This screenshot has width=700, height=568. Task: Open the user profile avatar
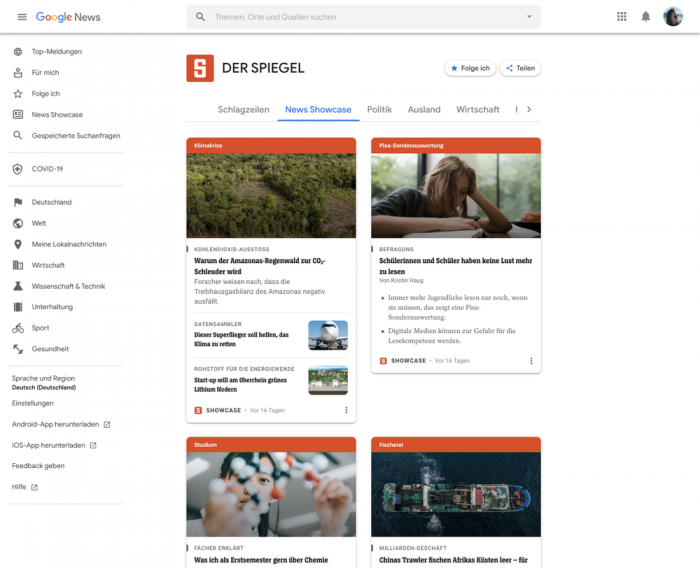673,17
